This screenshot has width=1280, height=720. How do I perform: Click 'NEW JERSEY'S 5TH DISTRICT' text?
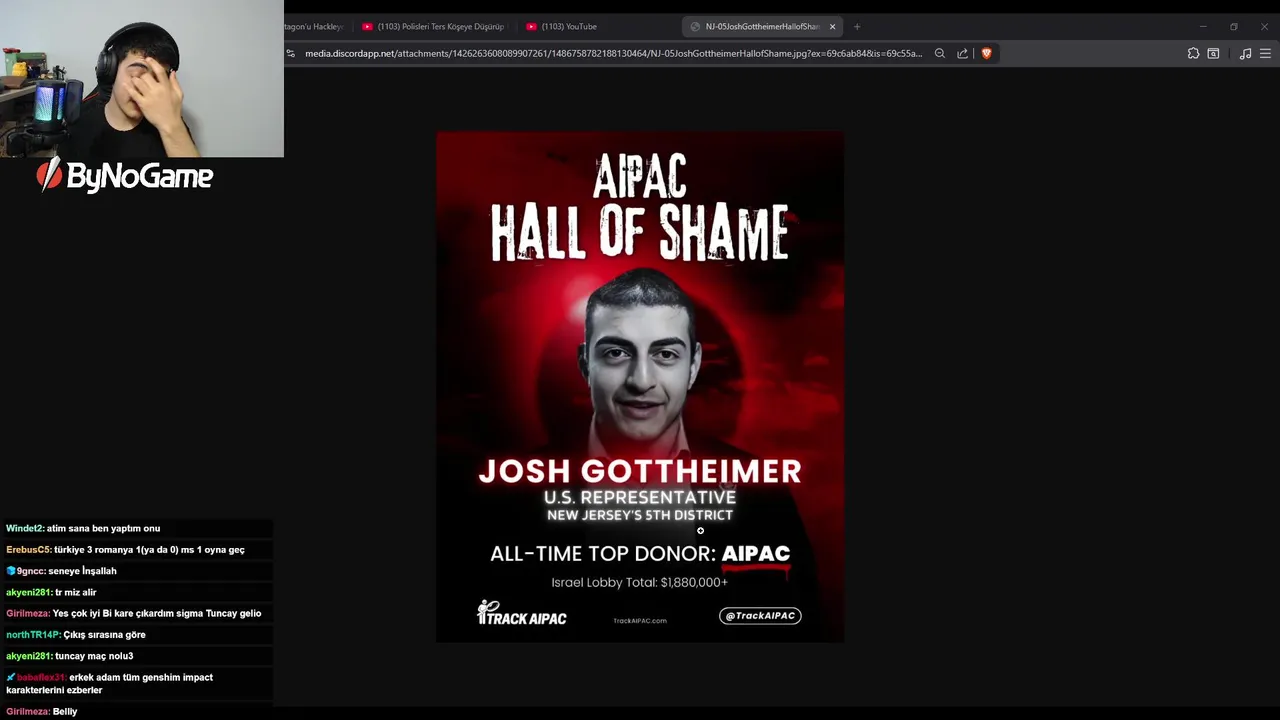pos(640,515)
